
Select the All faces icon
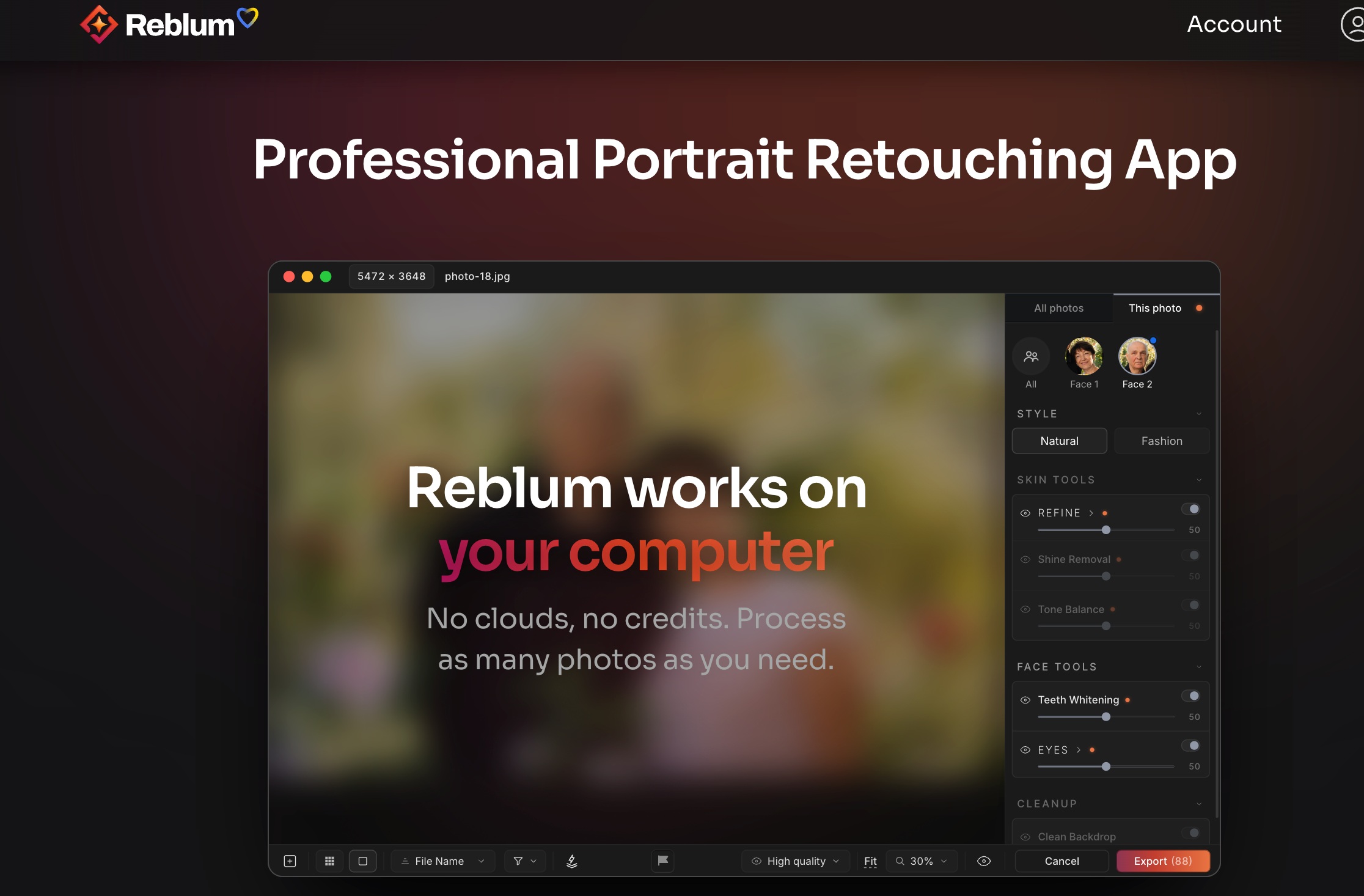(x=1031, y=356)
